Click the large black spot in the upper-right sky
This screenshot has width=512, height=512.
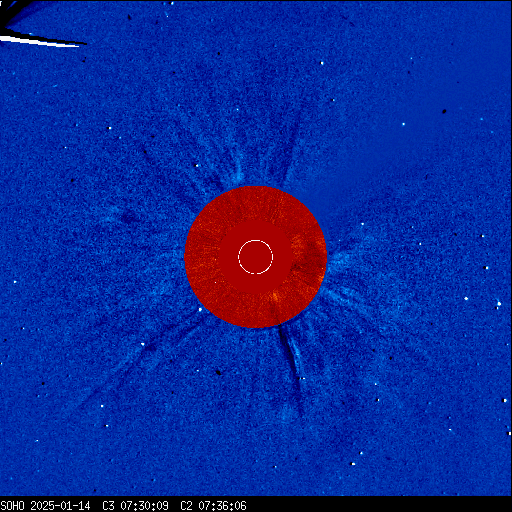(x=444, y=111)
